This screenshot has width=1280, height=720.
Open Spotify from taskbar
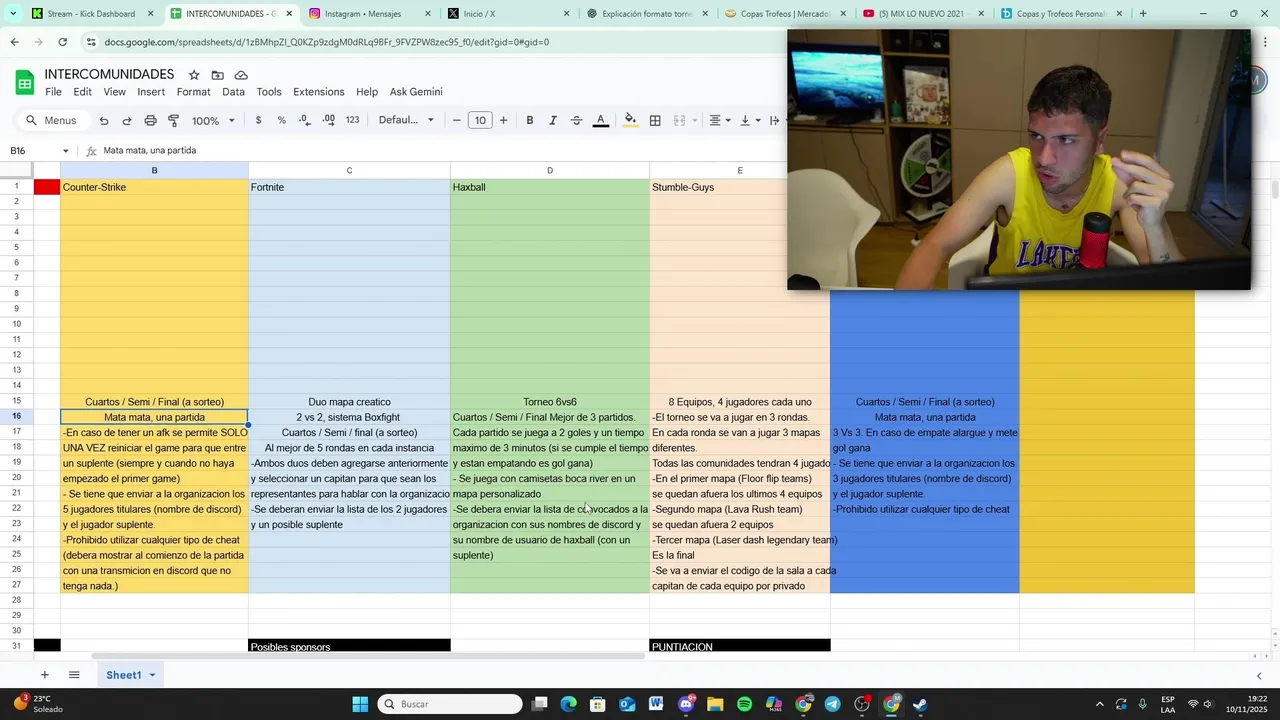click(x=744, y=704)
